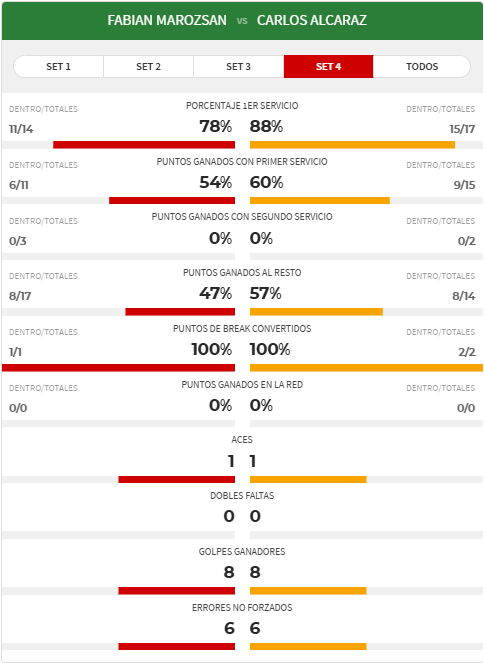The image size is (484, 663).
Task: Click the active SET 4 tab
Action: (328, 66)
